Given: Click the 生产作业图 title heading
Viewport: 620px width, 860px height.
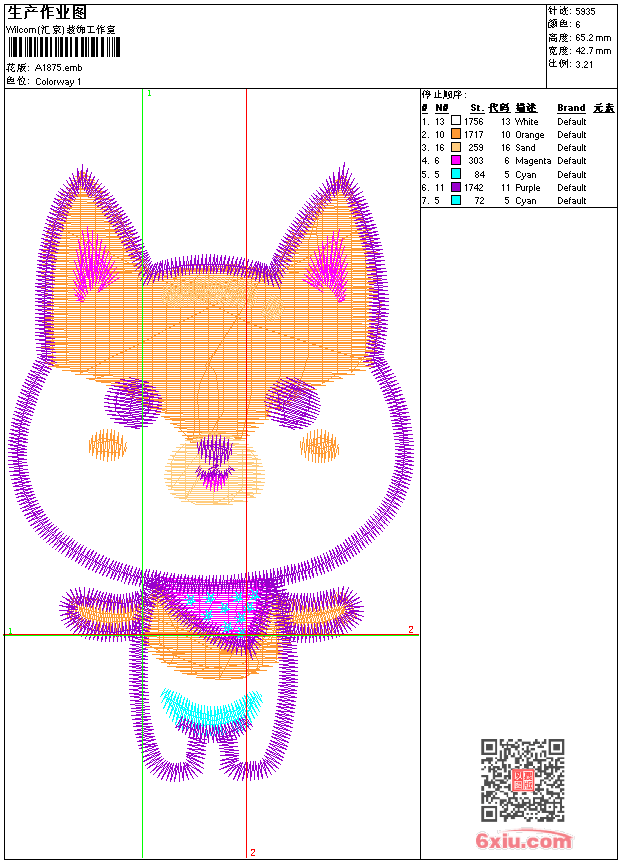Looking at the screenshot, I should [x=47, y=12].
